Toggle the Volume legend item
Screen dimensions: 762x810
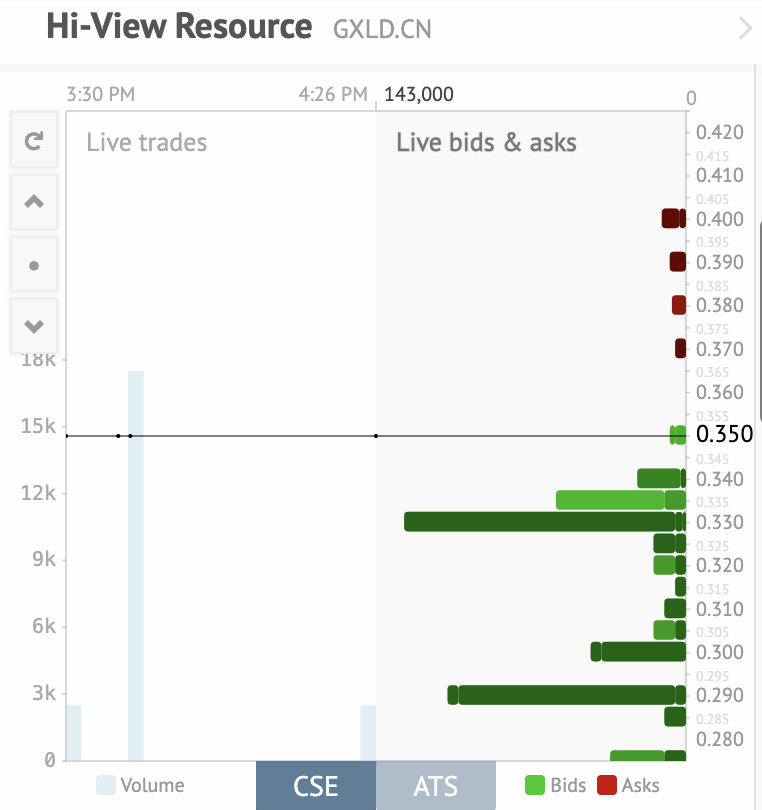click(x=141, y=785)
